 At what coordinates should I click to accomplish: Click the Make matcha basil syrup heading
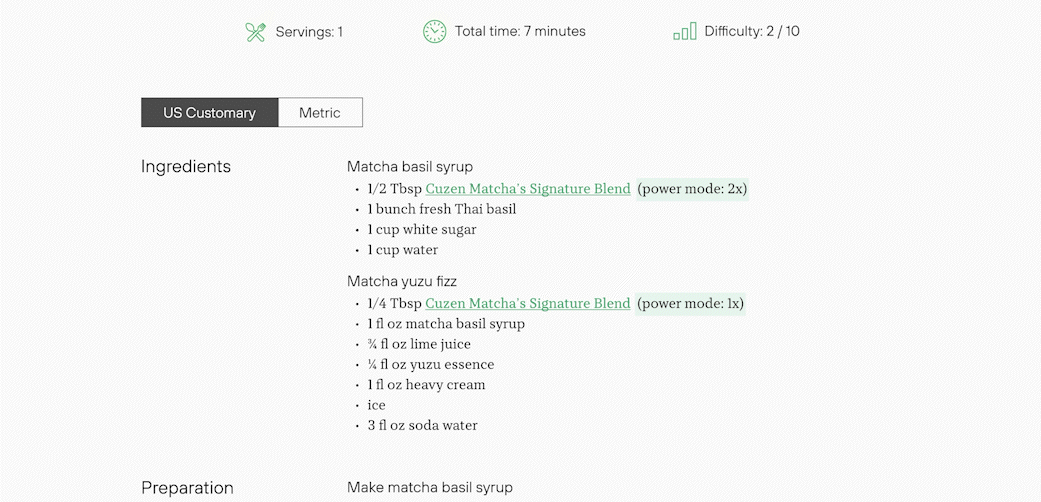click(x=430, y=487)
